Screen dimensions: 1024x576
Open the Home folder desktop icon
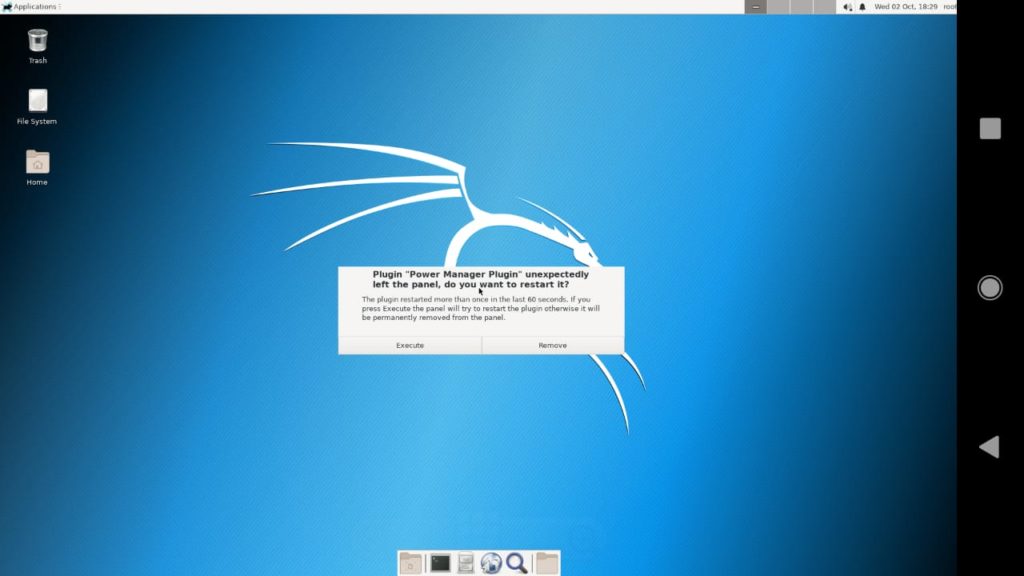coord(36,163)
